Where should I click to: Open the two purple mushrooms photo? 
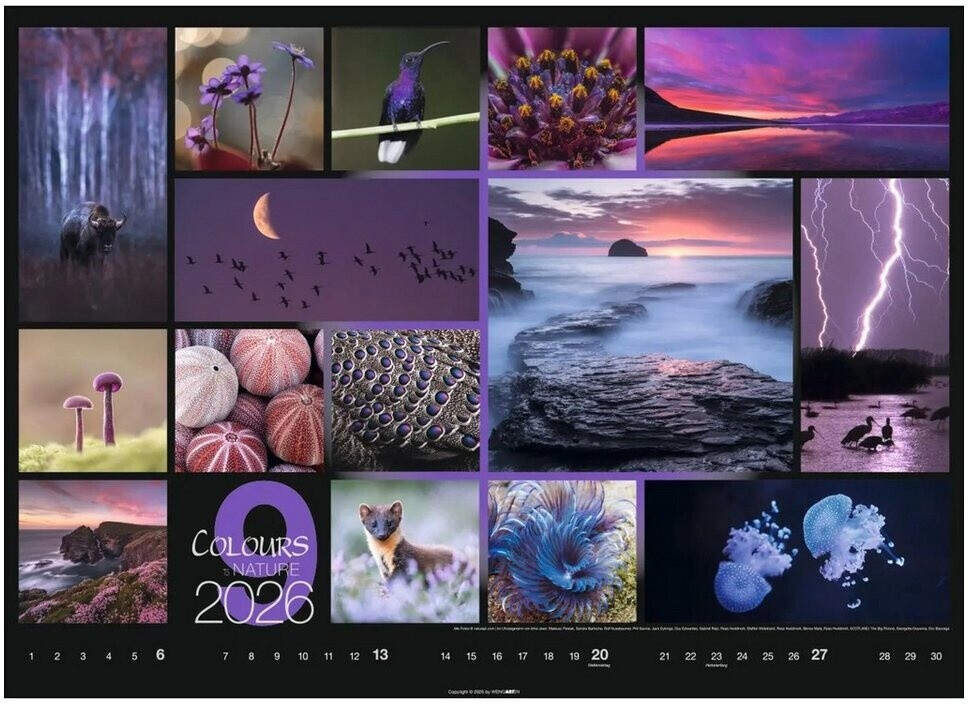pyautogui.click(x=92, y=400)
